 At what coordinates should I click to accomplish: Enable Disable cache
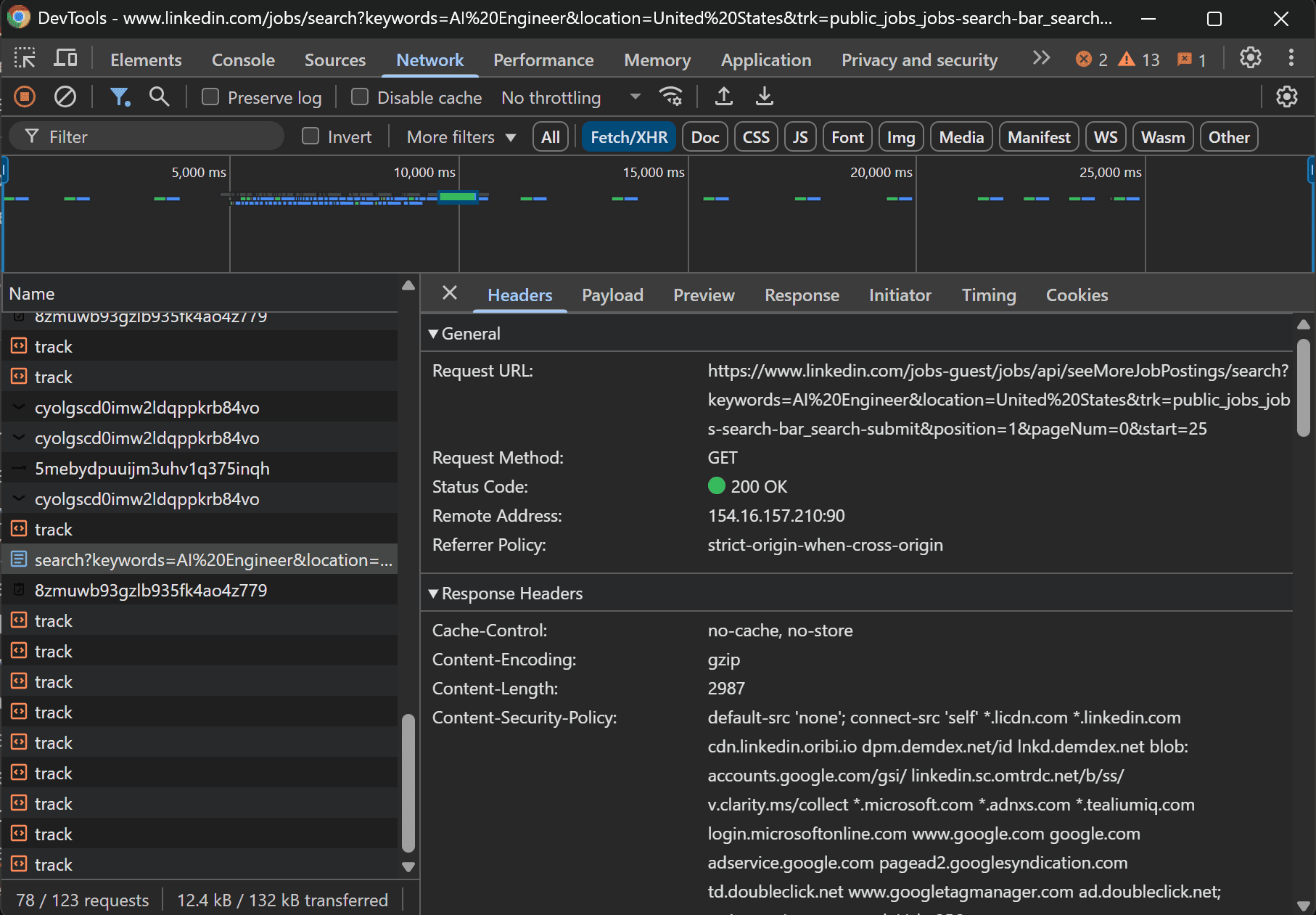[x=360, y=97]
